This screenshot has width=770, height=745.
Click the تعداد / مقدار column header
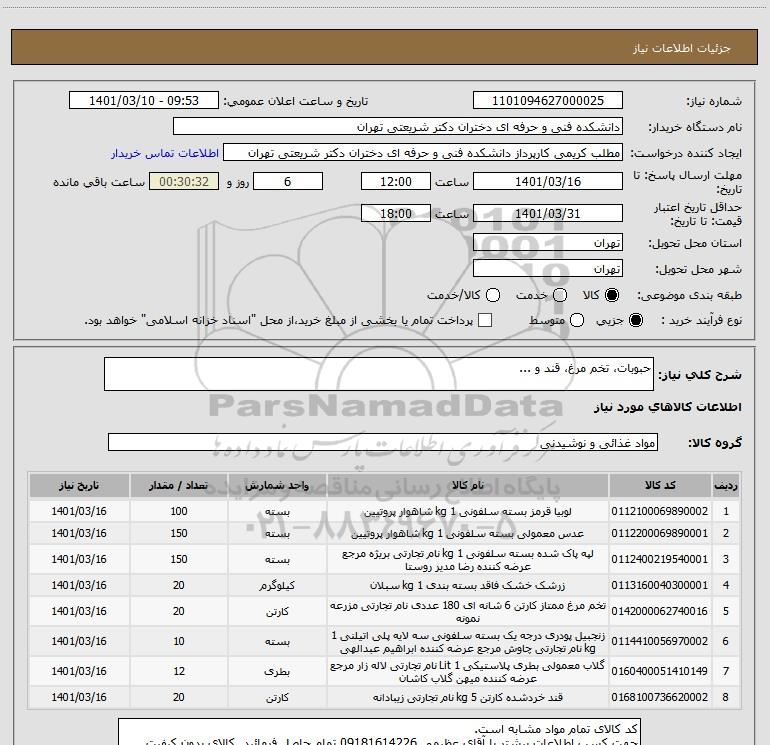pos(179,486)
